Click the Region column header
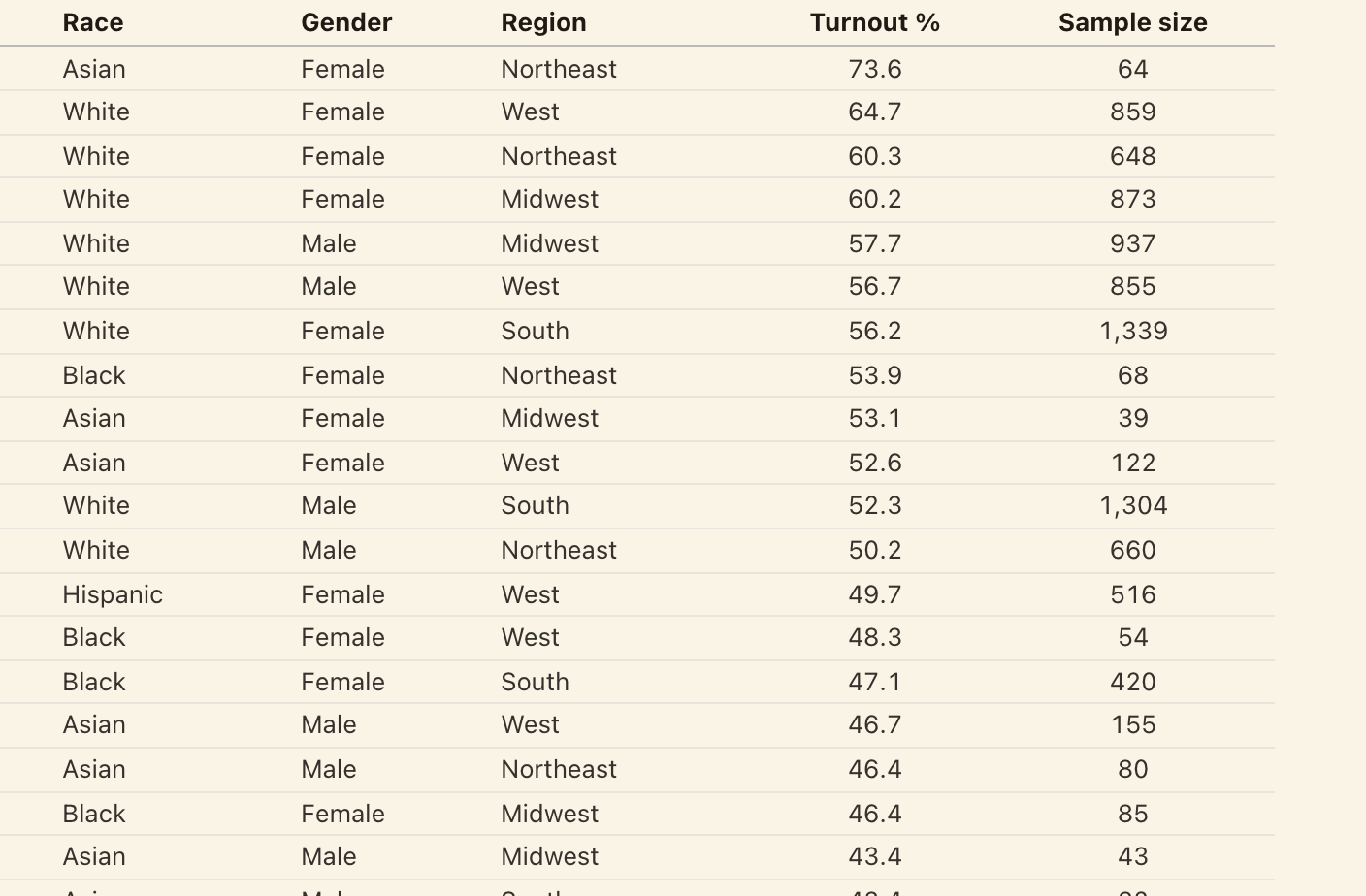Viewport: 1366px width, 896px height. pyautogui.click(x=543, y=22)
